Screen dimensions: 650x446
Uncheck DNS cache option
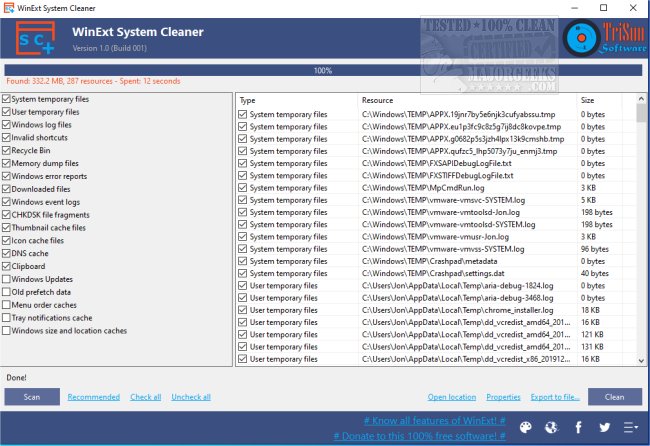pyautogui.click(x=6, y=253)
